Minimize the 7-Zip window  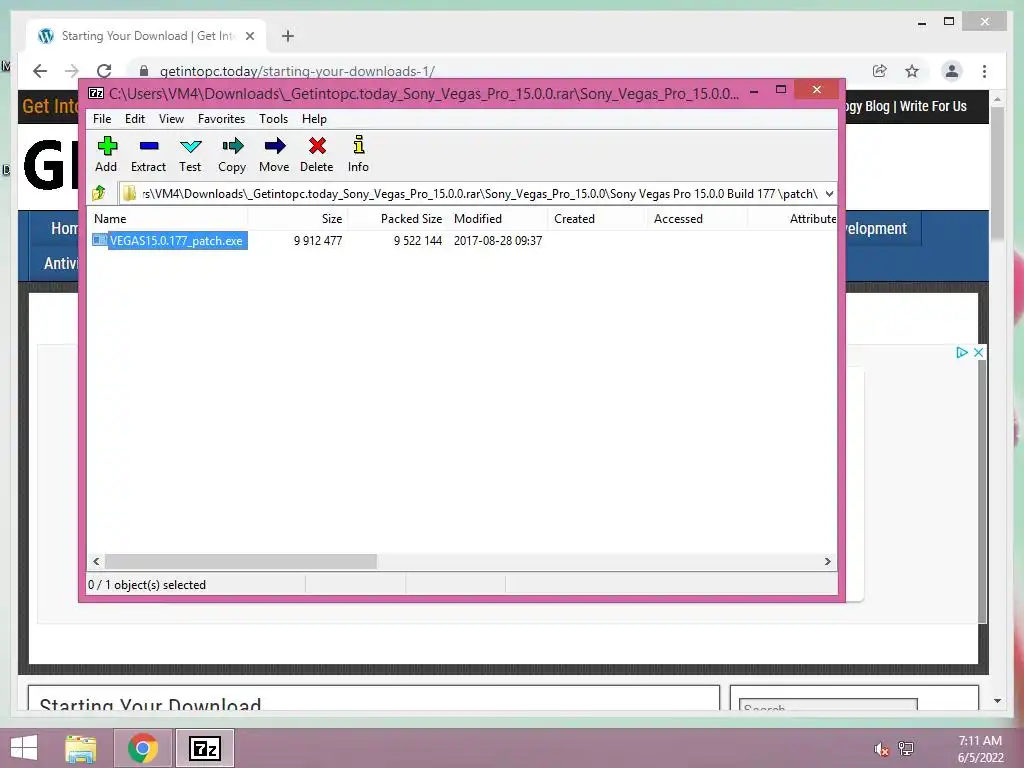click(754, 91)
